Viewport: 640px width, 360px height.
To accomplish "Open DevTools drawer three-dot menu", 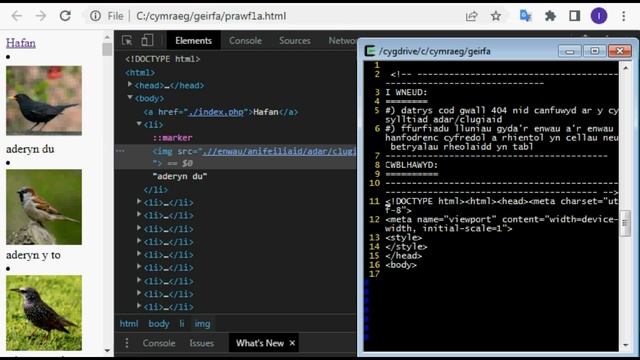I will (127, 343).
